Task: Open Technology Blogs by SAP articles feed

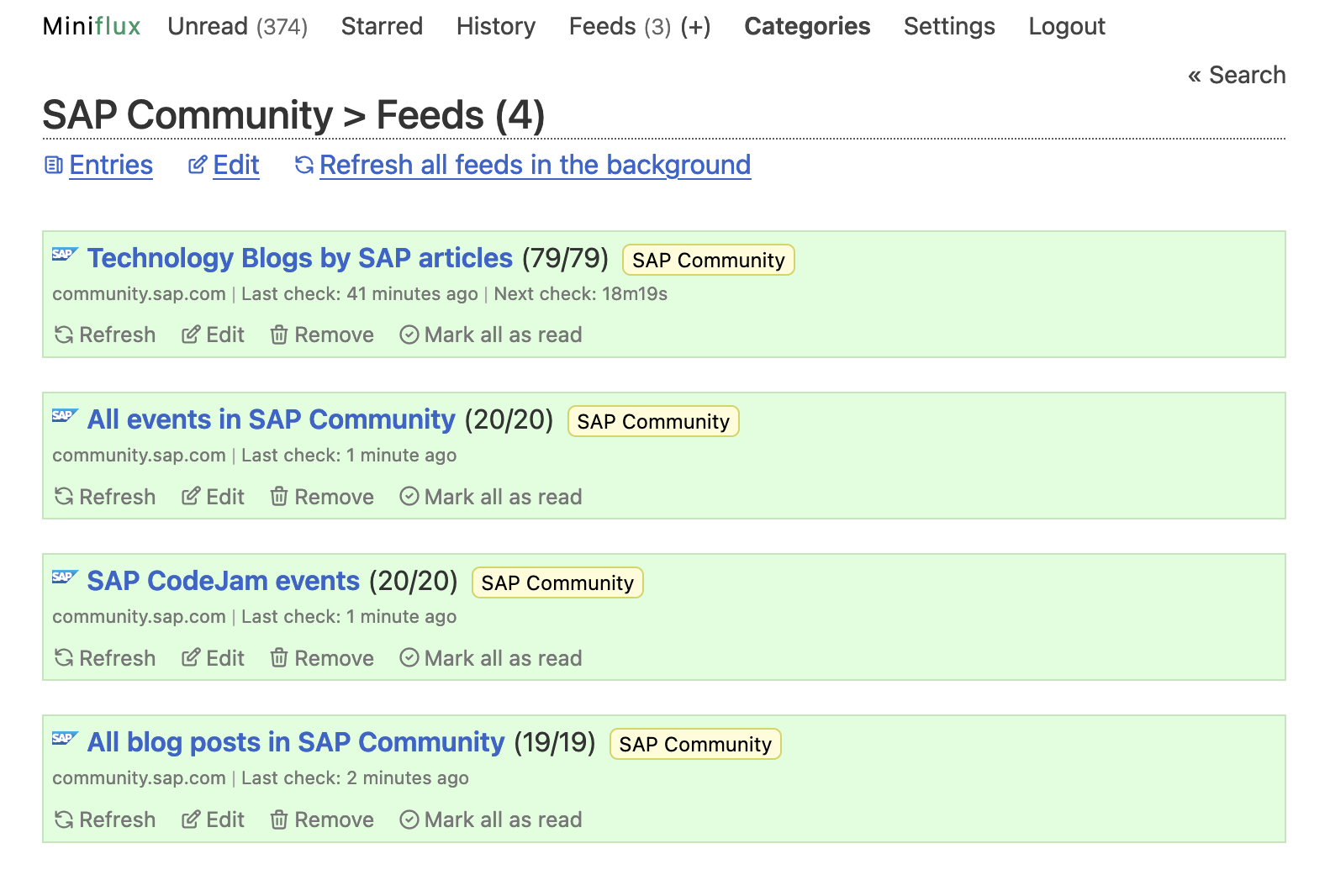Action: point(300,258)
